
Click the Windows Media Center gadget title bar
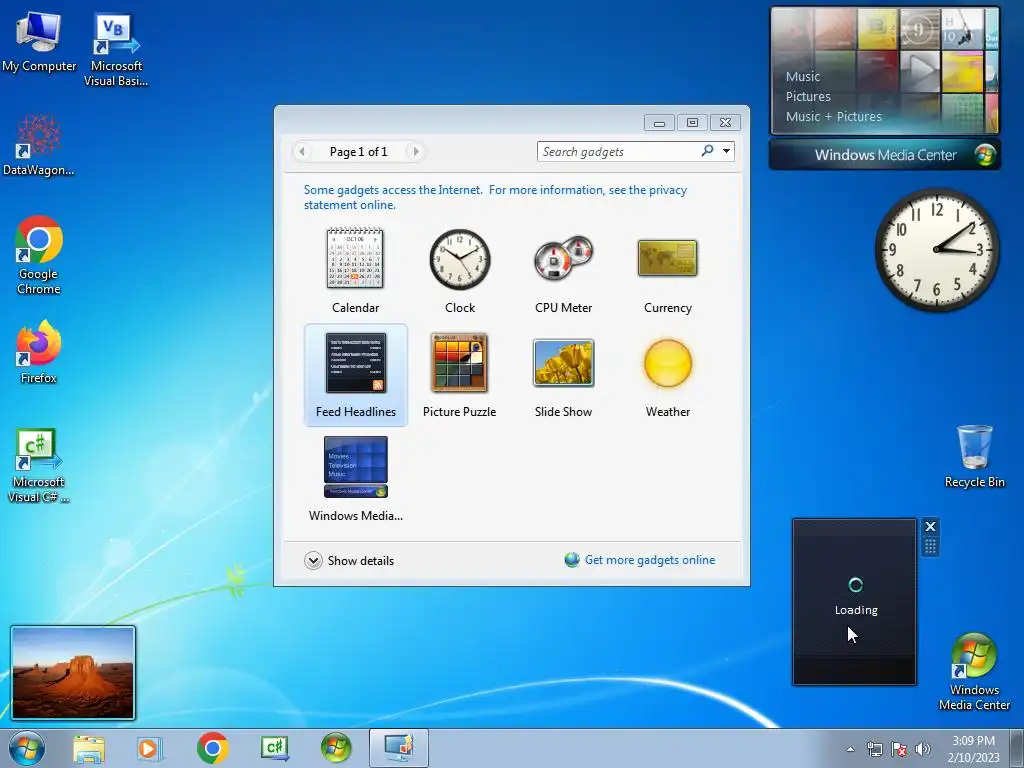pyautogui.click(x=885, y=155)
